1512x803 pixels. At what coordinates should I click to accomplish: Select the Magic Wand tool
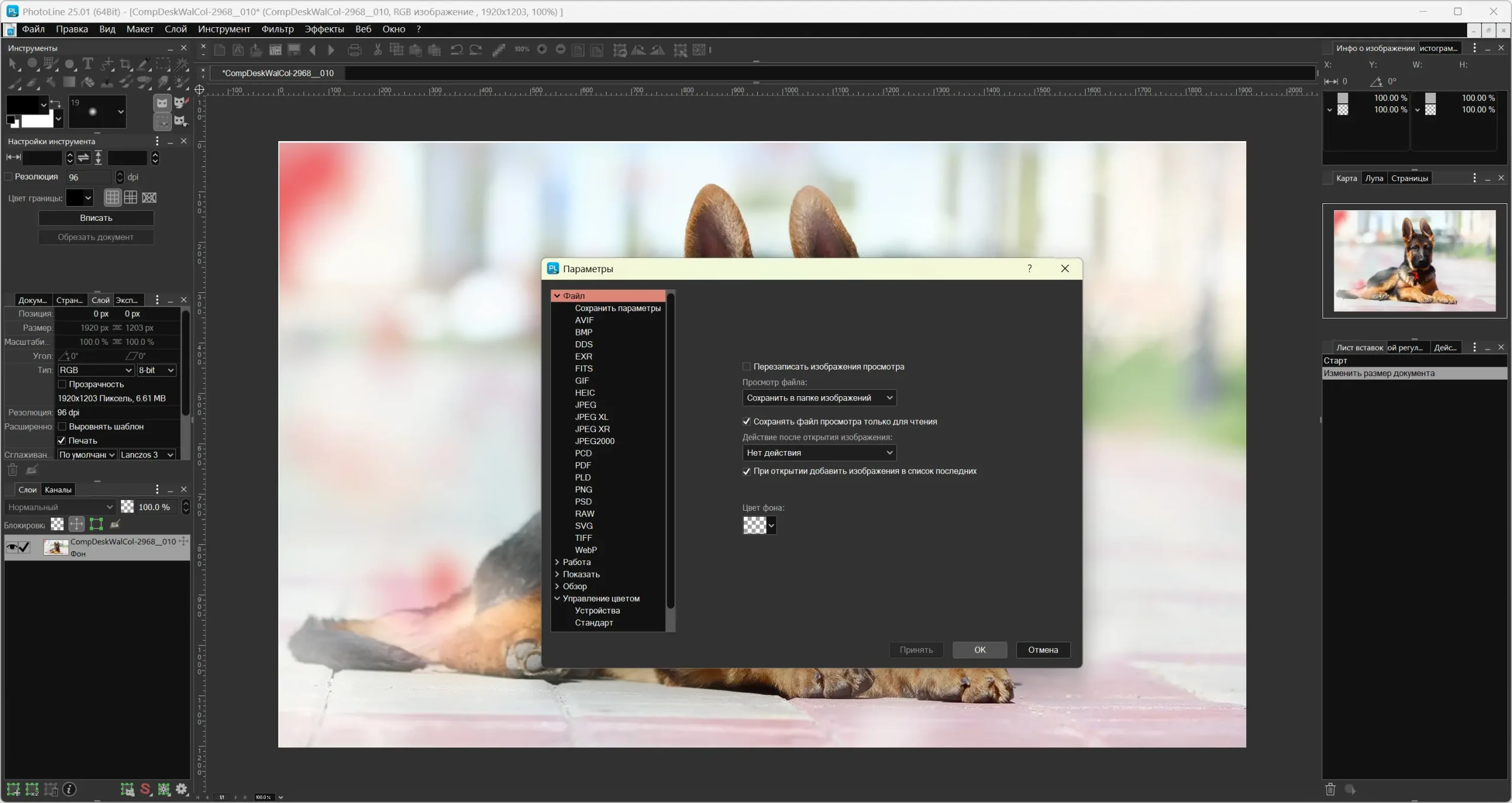(182, 64)
